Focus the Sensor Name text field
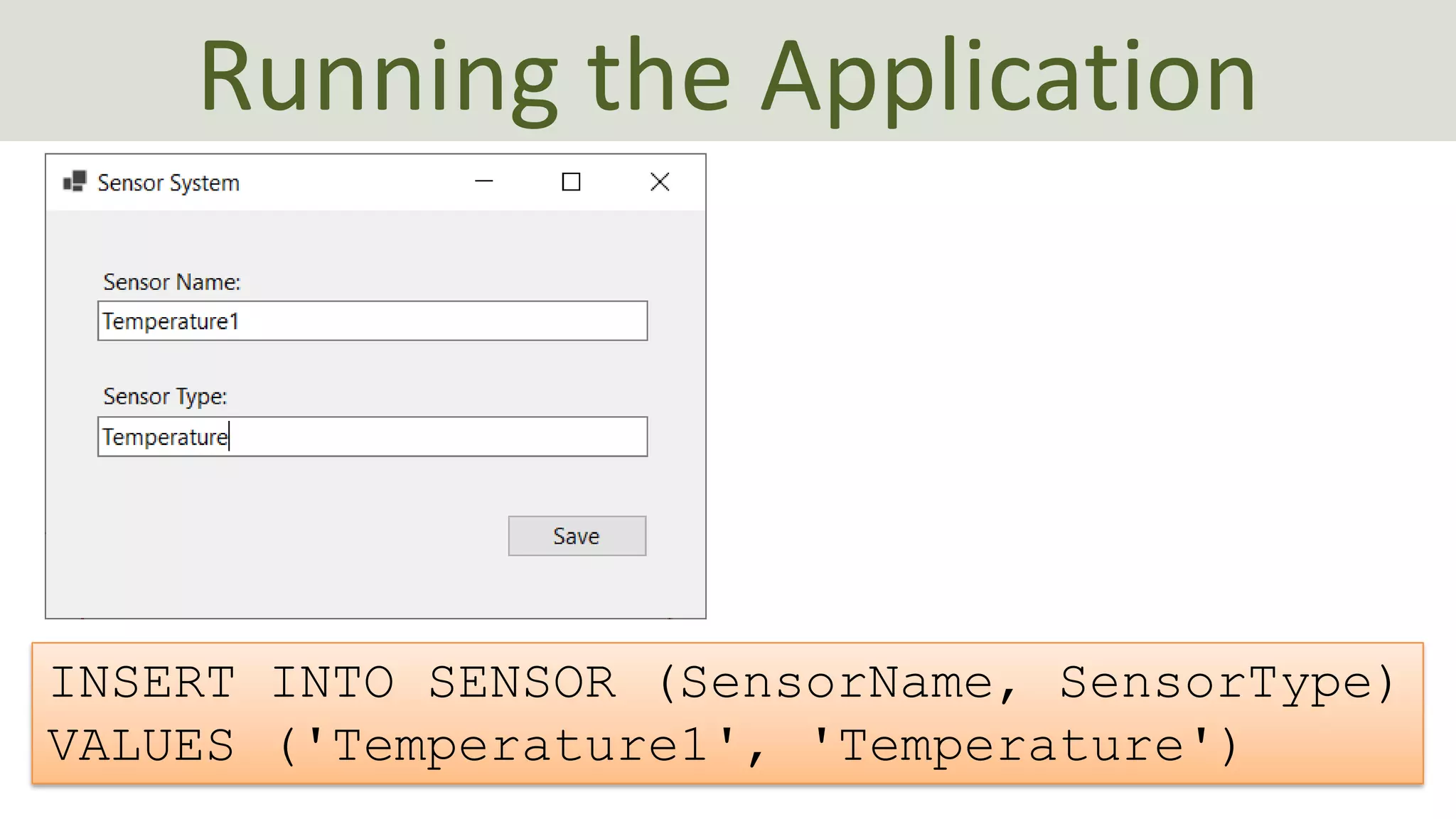1456x819 pixels. pos(373,321)
